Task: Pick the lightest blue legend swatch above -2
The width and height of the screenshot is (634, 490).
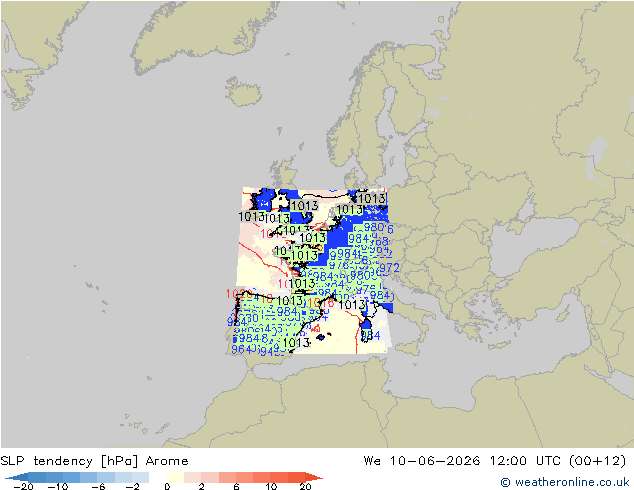Action: [x=140, y=477]
